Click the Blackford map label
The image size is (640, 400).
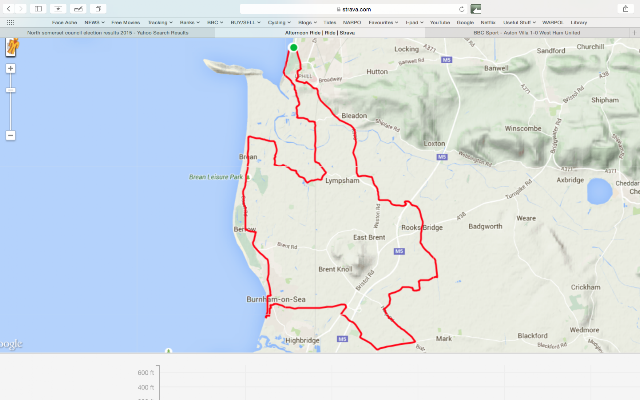click(533, 336)
